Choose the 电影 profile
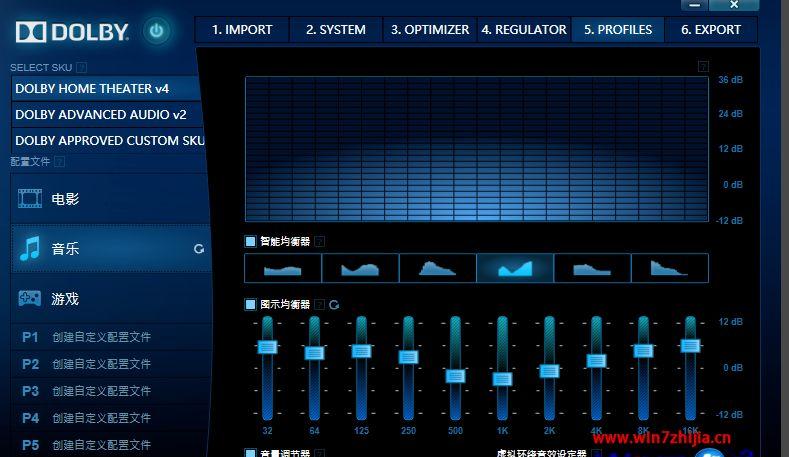 pyautogui.click(x=109, y=198)
